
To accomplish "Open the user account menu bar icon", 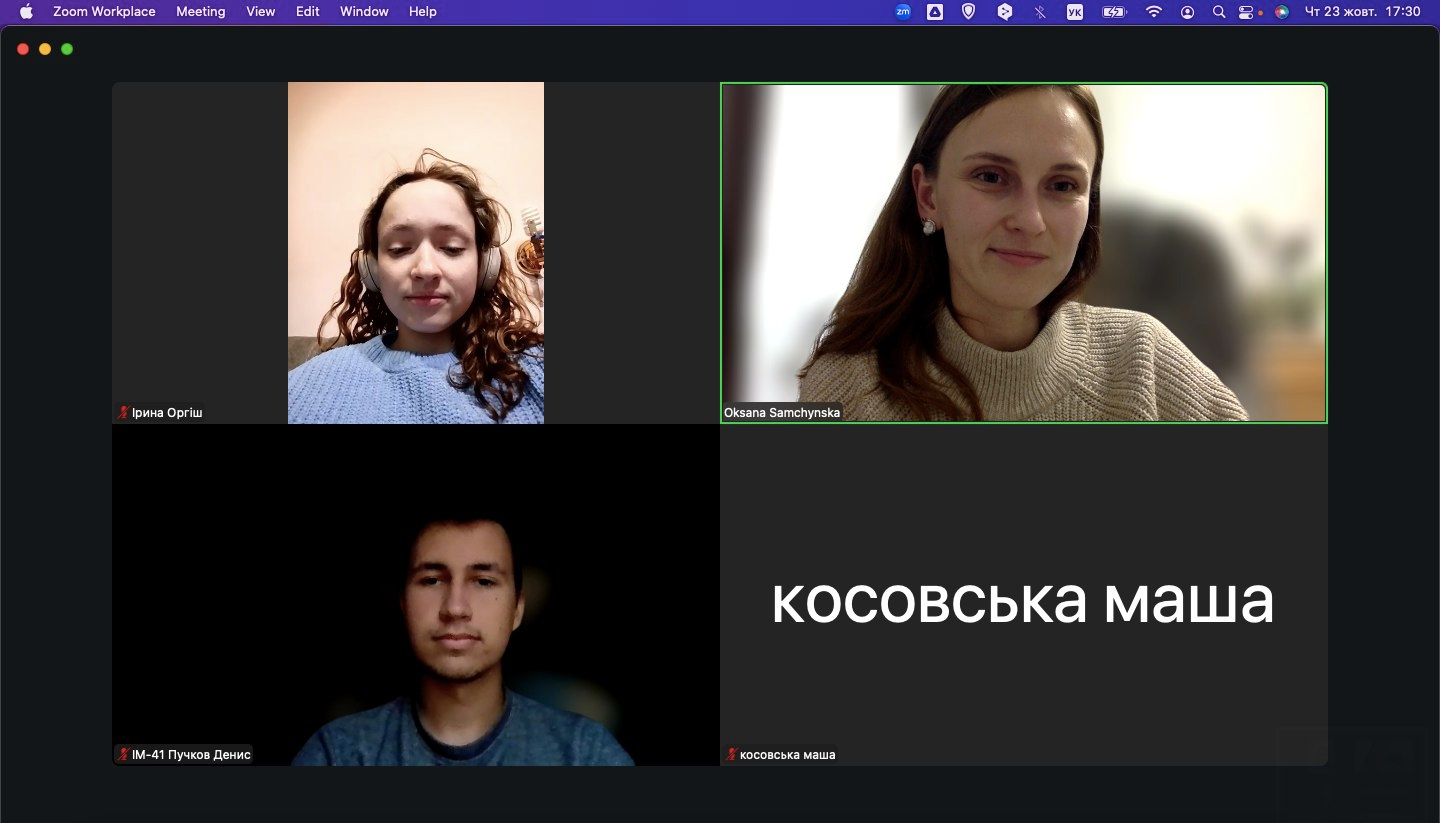I will coord(1187,12).
